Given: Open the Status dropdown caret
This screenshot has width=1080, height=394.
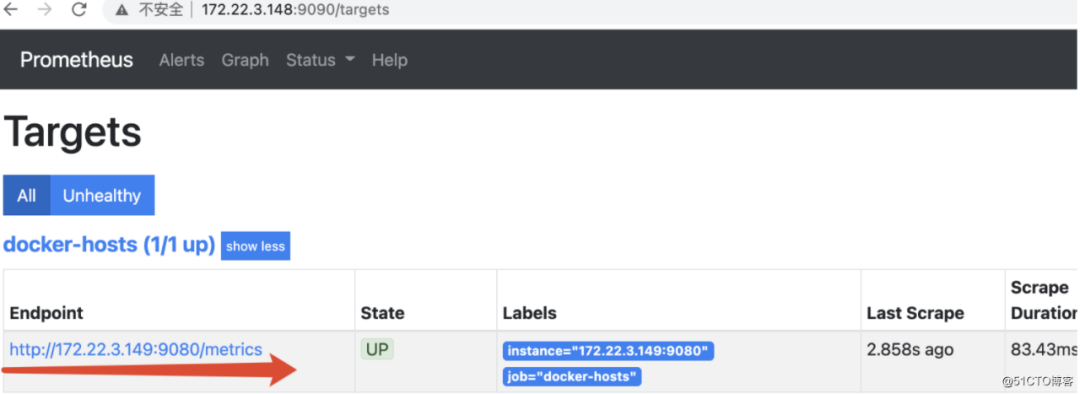Looking at the screenshot, I should coord(349,60).
